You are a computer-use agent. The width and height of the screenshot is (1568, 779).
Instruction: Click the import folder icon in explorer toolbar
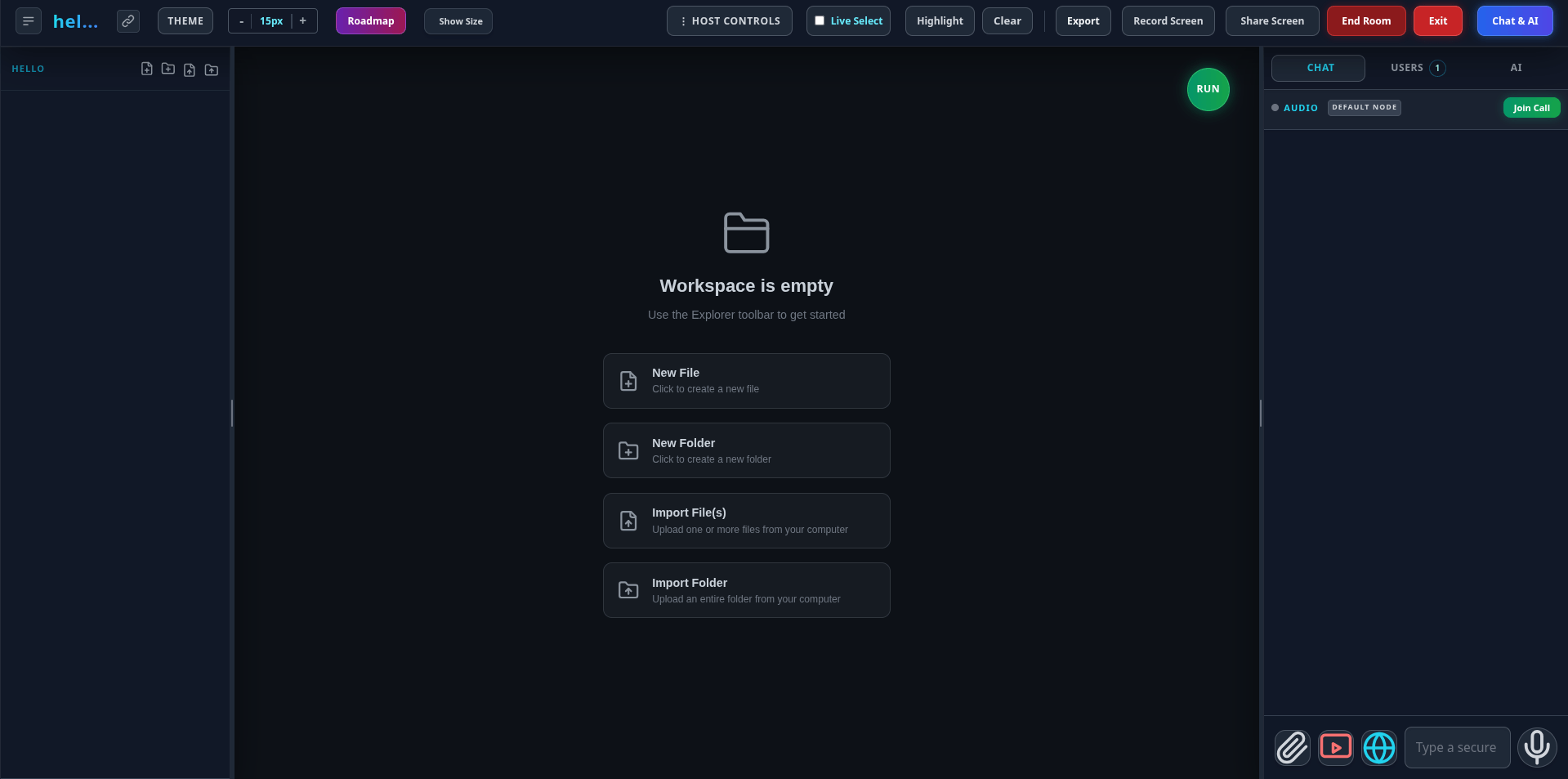[x=212, y=69]
